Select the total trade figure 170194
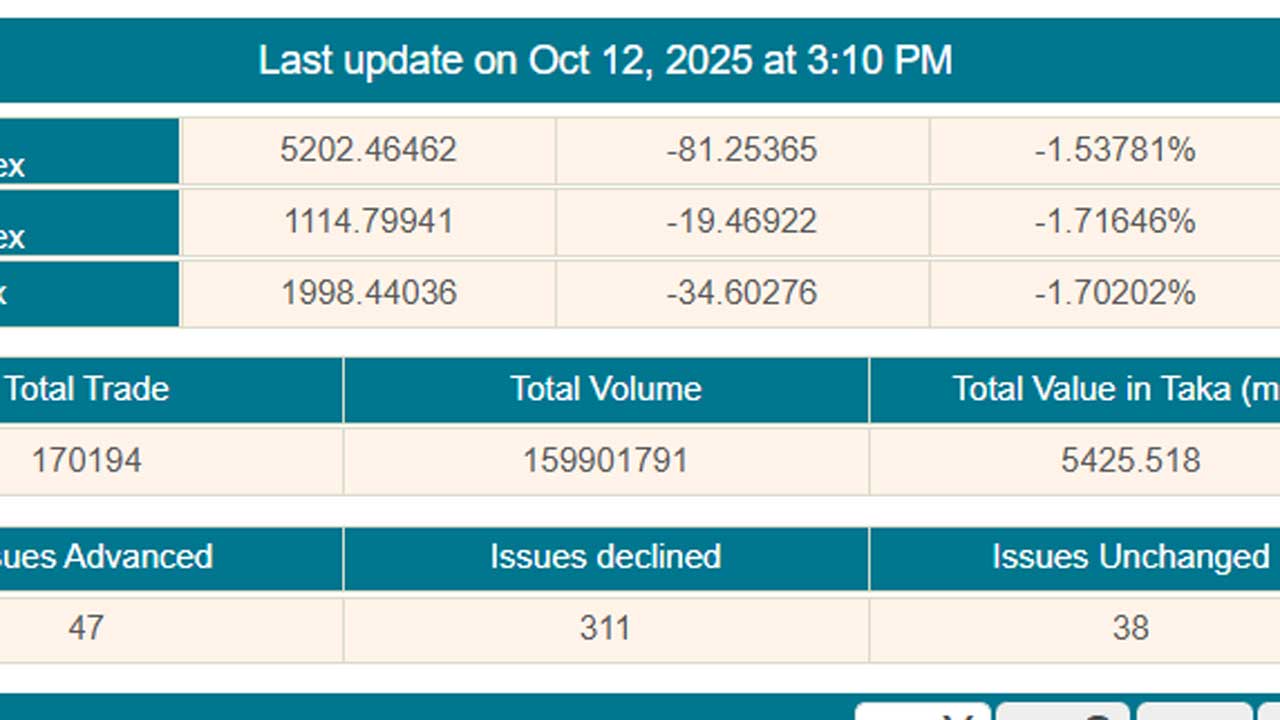Screen dimensions: 1280x720 [x=87, y=461]
